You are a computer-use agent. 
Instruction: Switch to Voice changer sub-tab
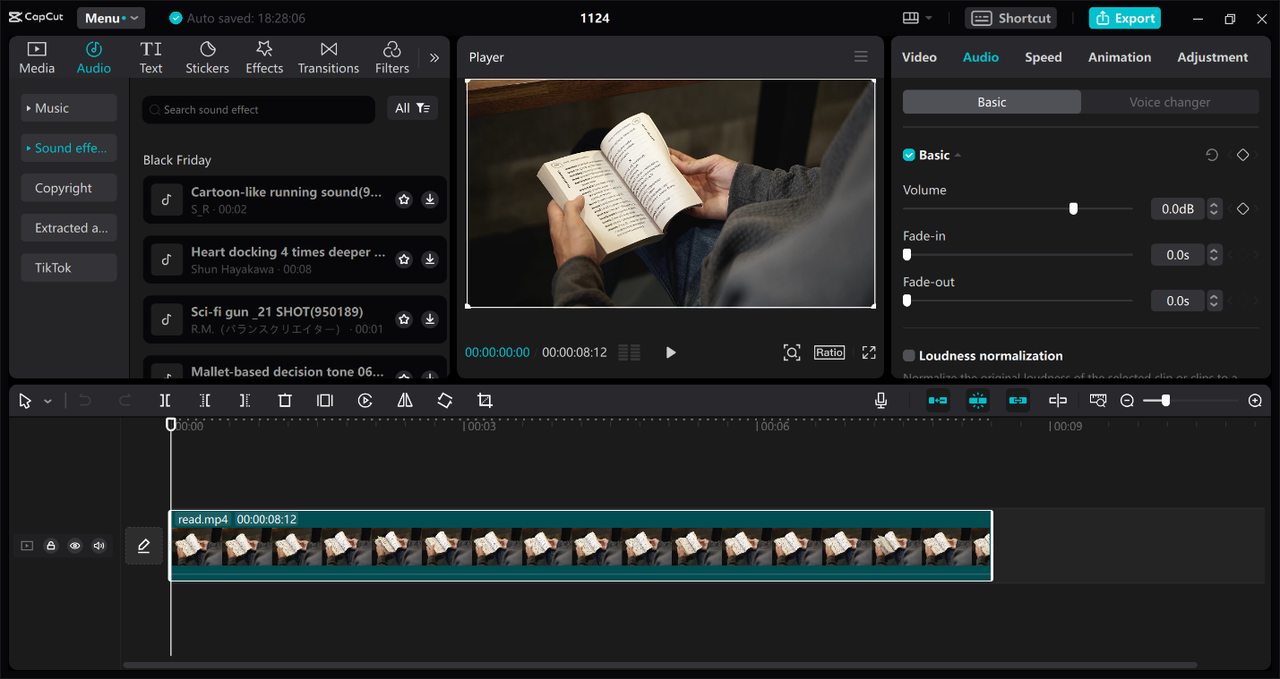(1170, 102)
